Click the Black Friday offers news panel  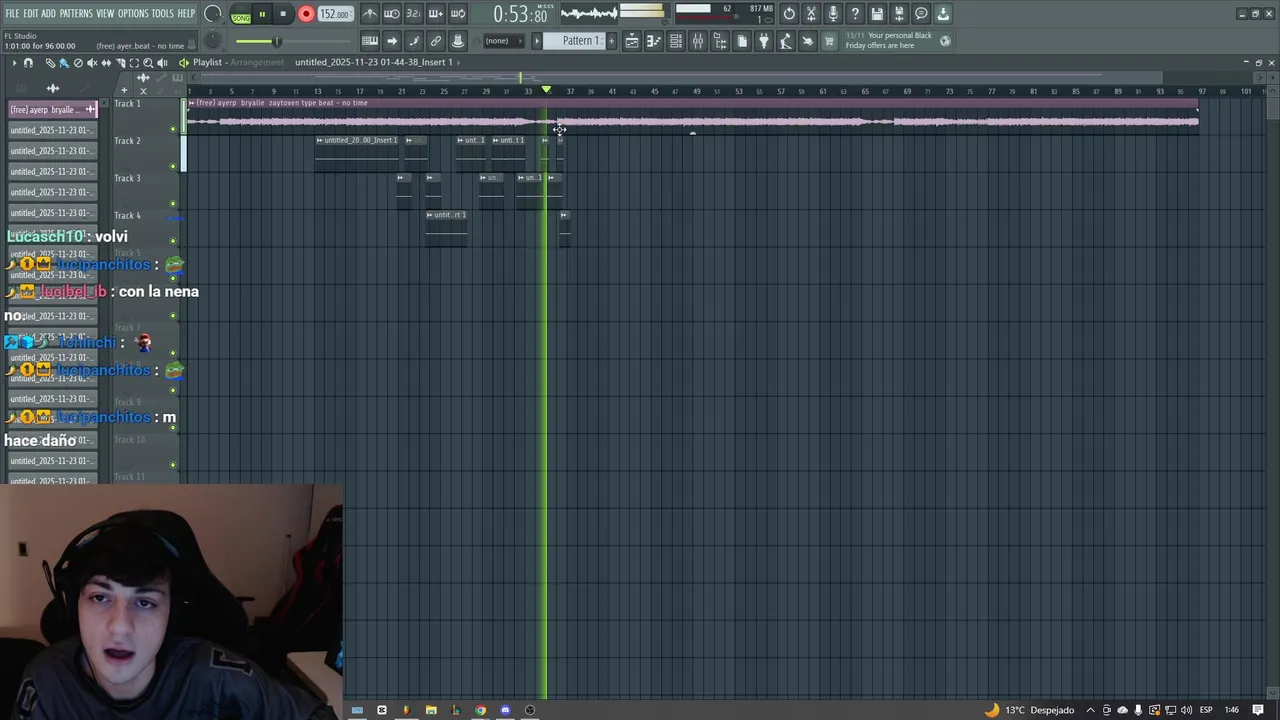click(897, 40)
